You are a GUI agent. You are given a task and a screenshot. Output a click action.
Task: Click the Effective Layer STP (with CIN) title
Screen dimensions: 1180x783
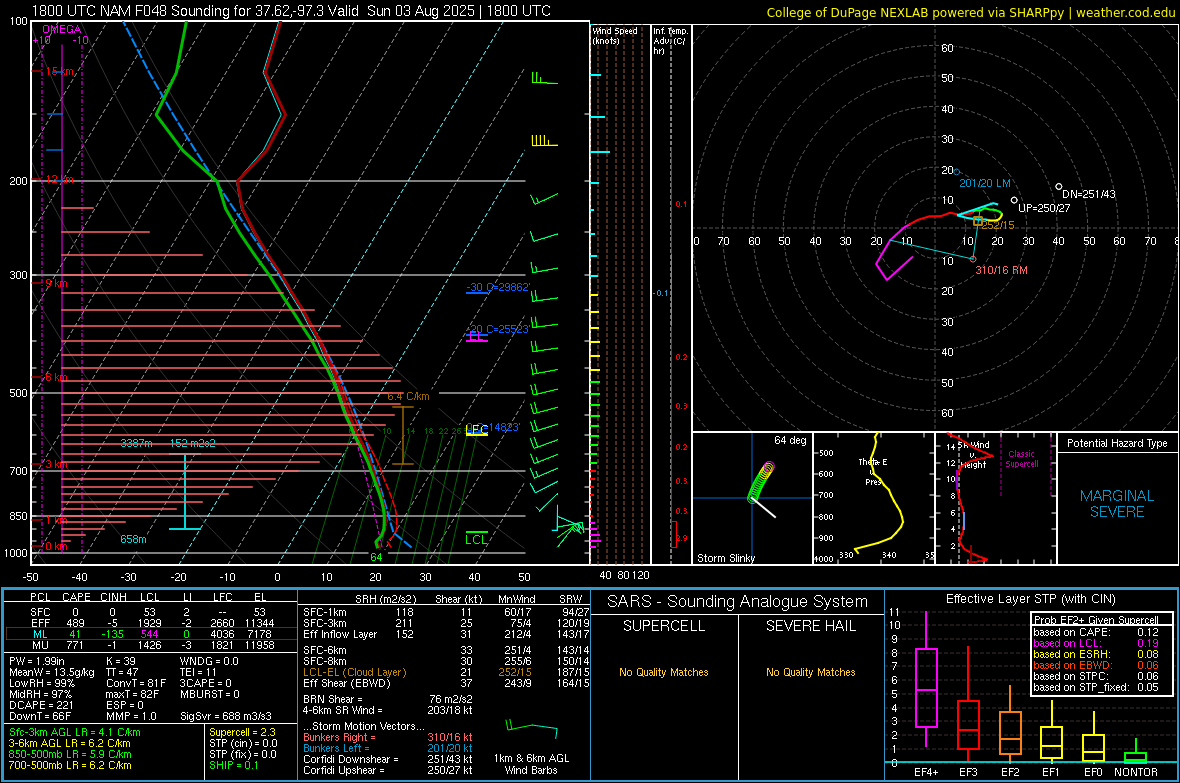click(x=1031, y=599)
